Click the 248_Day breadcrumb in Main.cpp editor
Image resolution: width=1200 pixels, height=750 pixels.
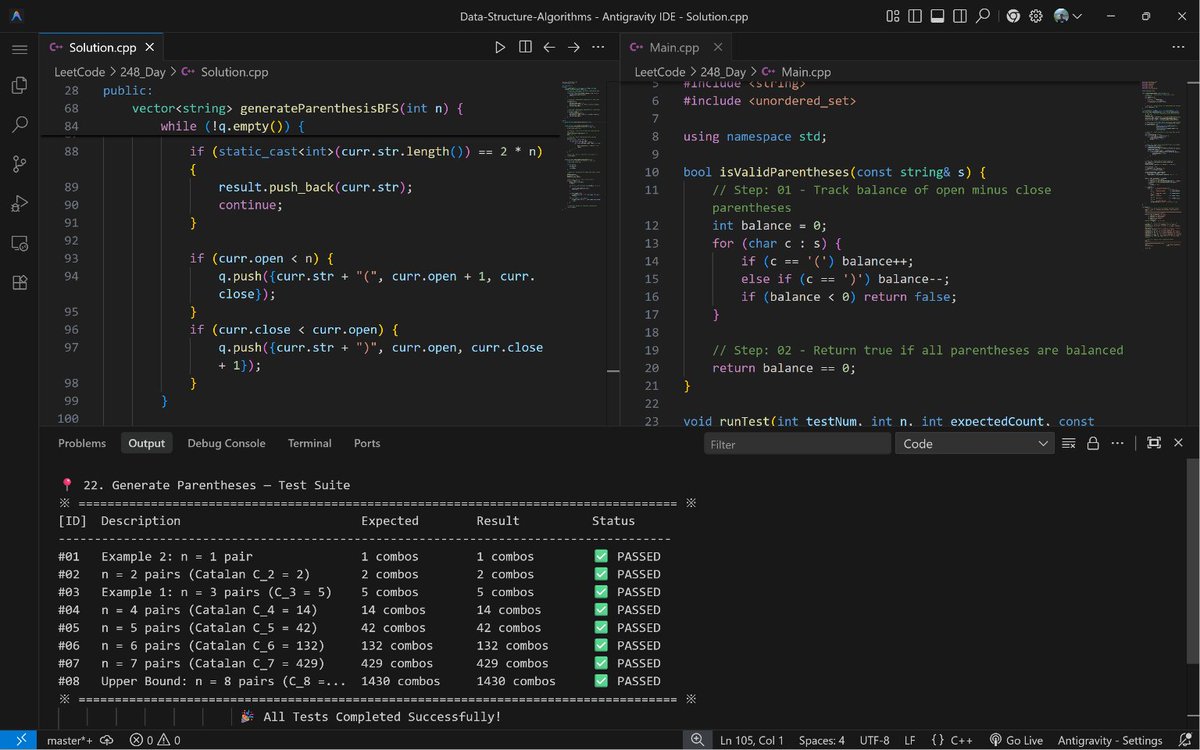click(x=723, y=72)
